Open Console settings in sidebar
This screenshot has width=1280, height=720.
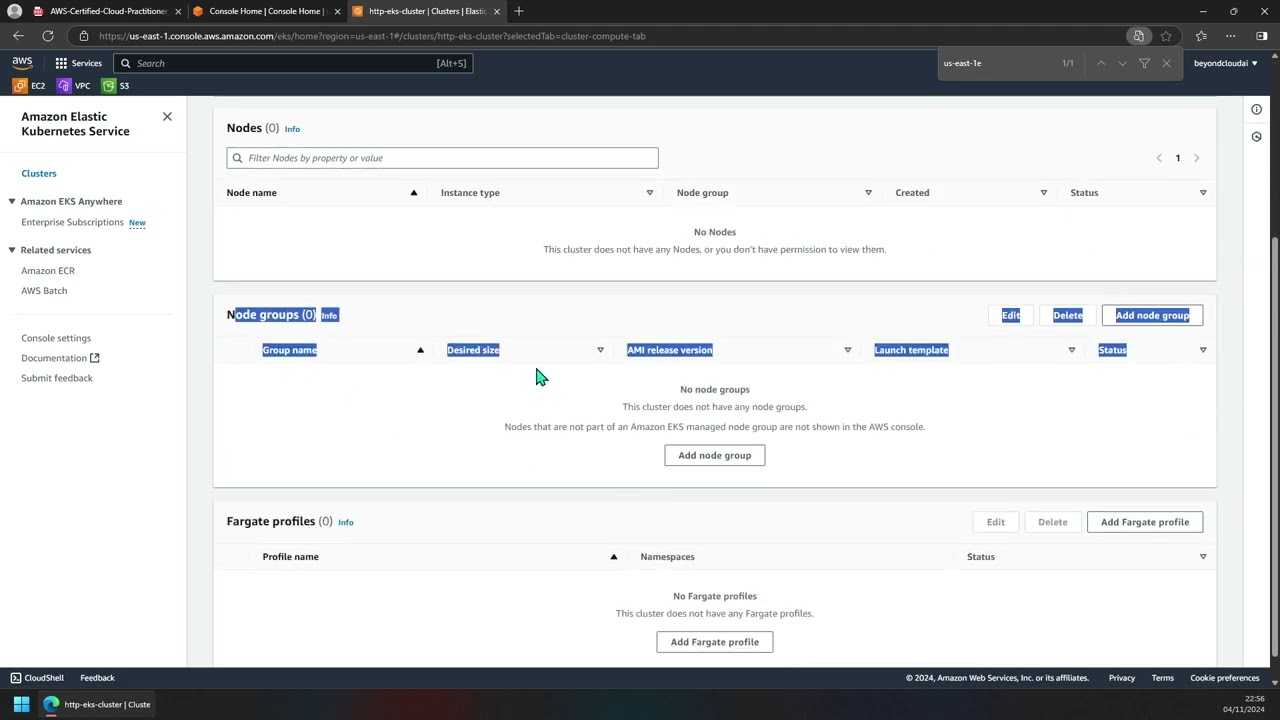click(56, 338)
